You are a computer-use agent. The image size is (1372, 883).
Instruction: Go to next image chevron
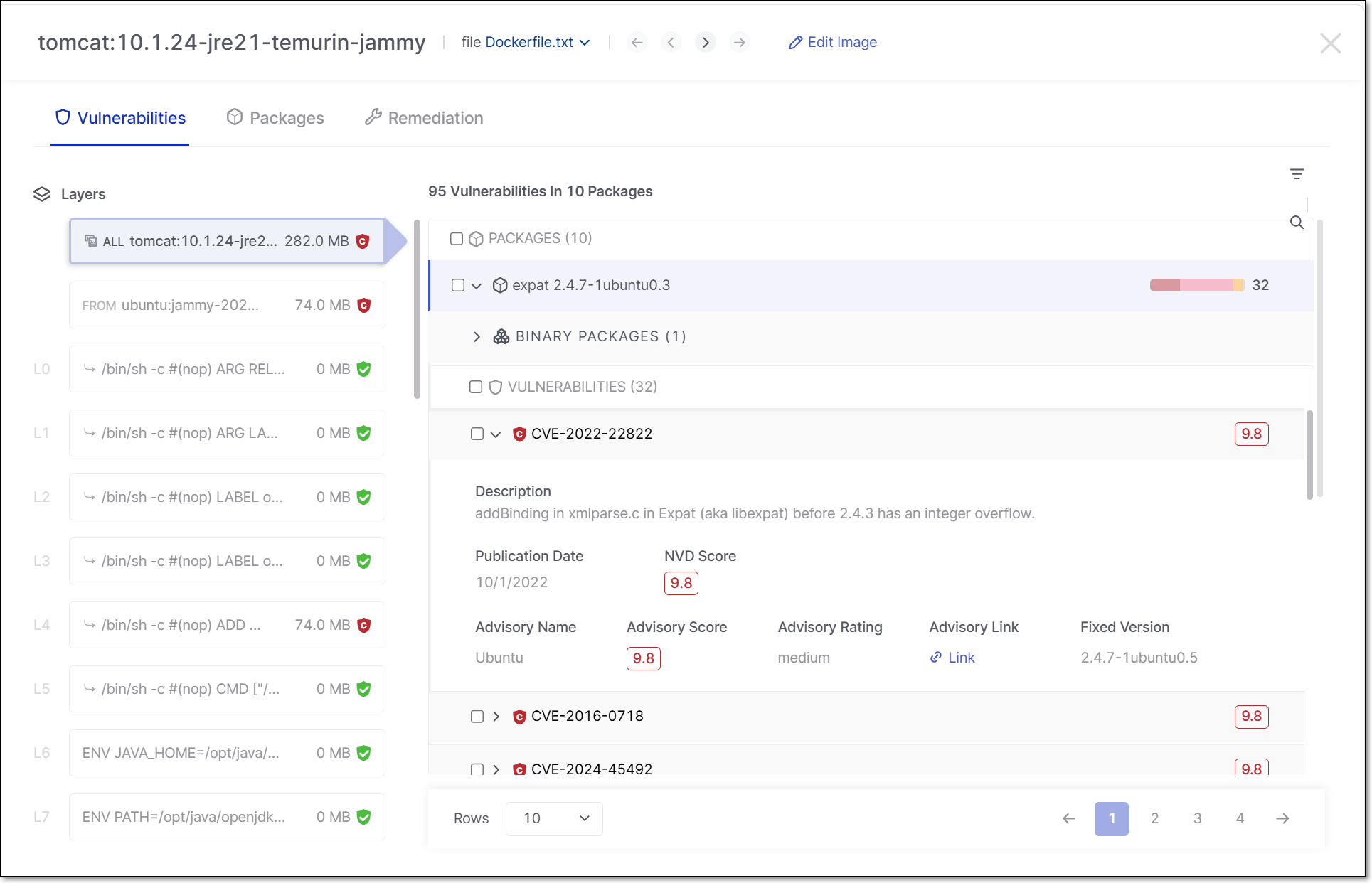click(705, 43)
